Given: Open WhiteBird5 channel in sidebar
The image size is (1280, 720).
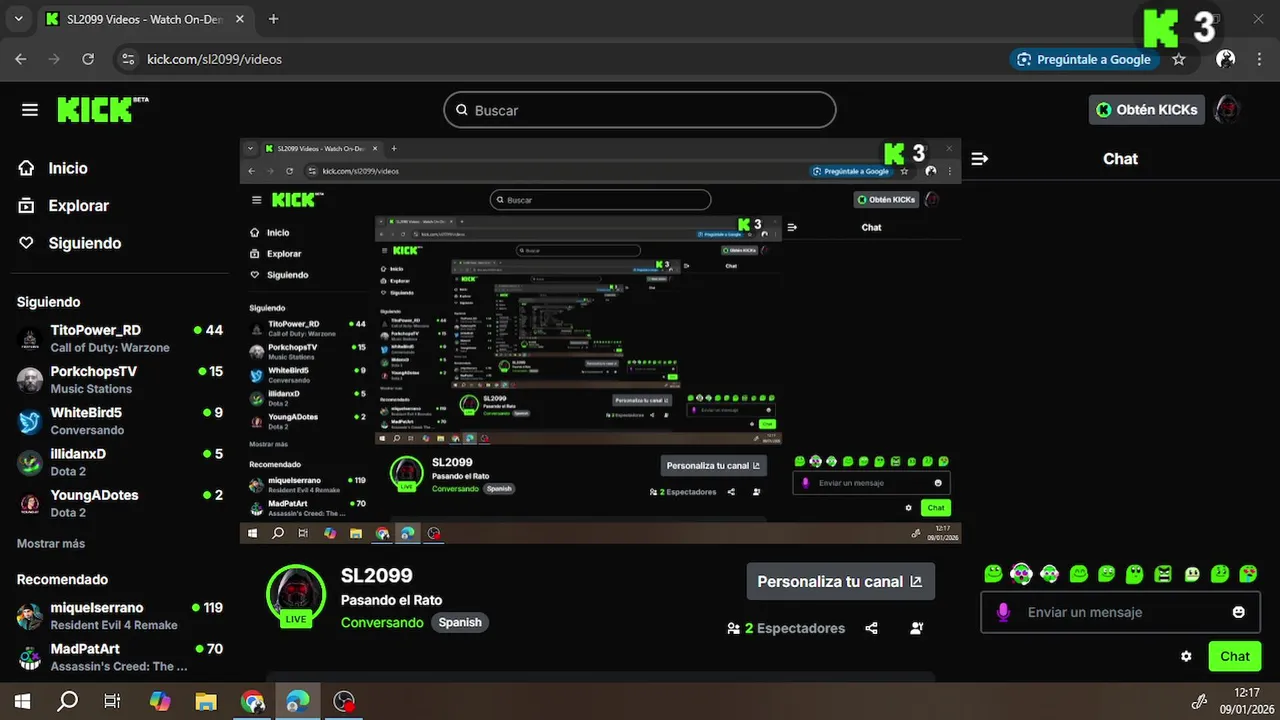Looking at the screenshot, I should pos(120,421).
